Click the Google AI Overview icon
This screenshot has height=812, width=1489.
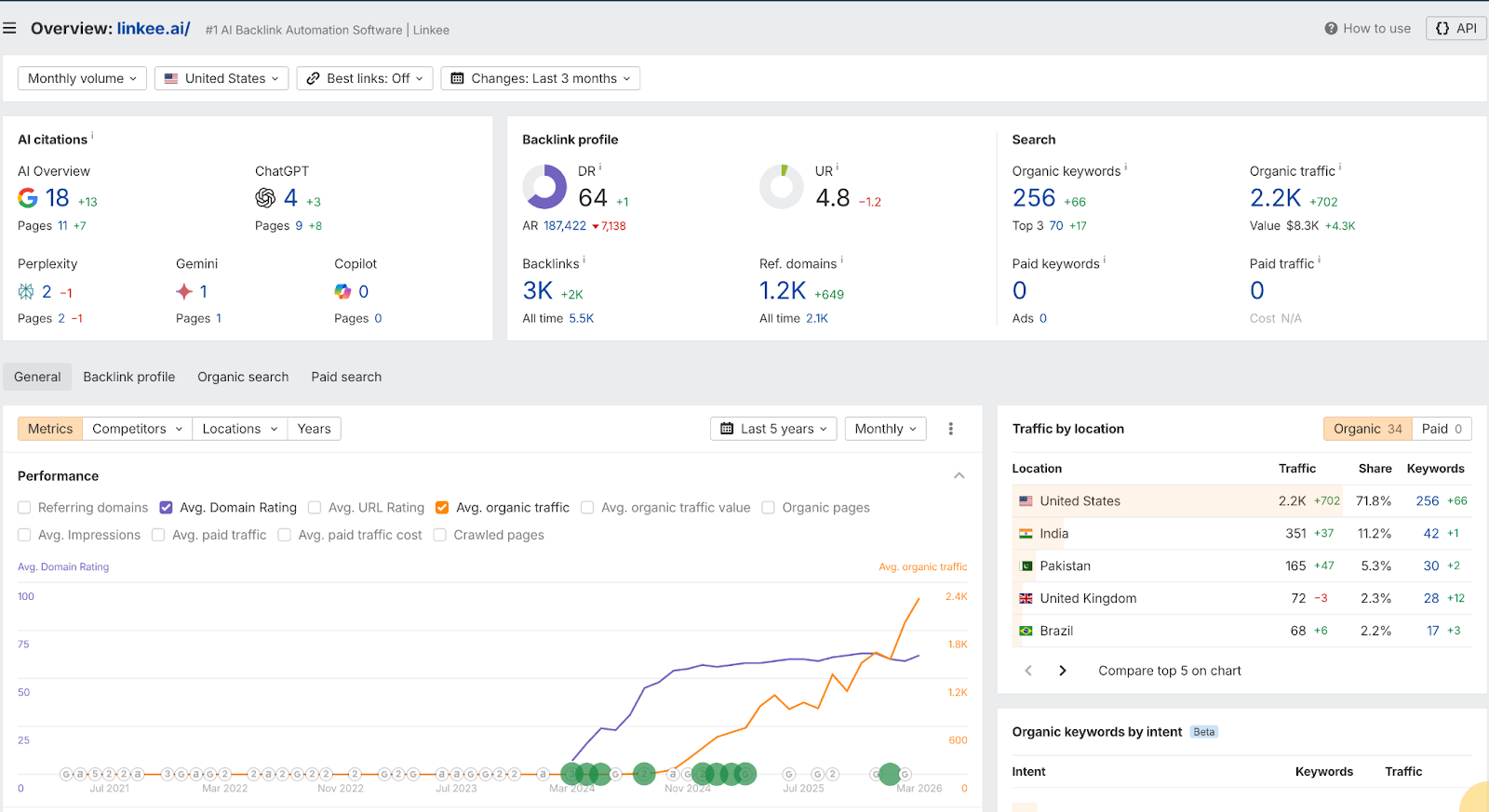click(x=28, y=198)
